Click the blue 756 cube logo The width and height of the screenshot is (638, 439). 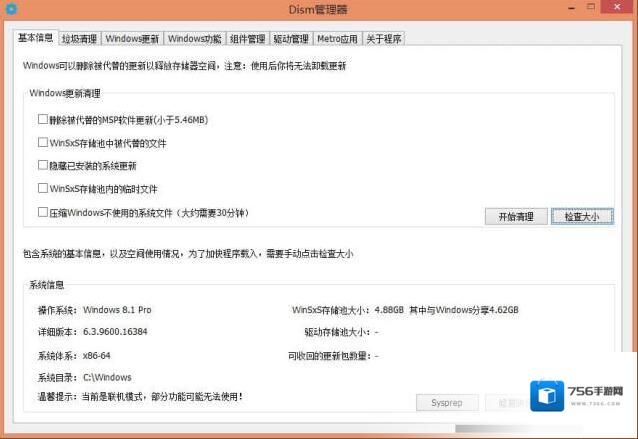pyautogui.click(x=548, y=396)
